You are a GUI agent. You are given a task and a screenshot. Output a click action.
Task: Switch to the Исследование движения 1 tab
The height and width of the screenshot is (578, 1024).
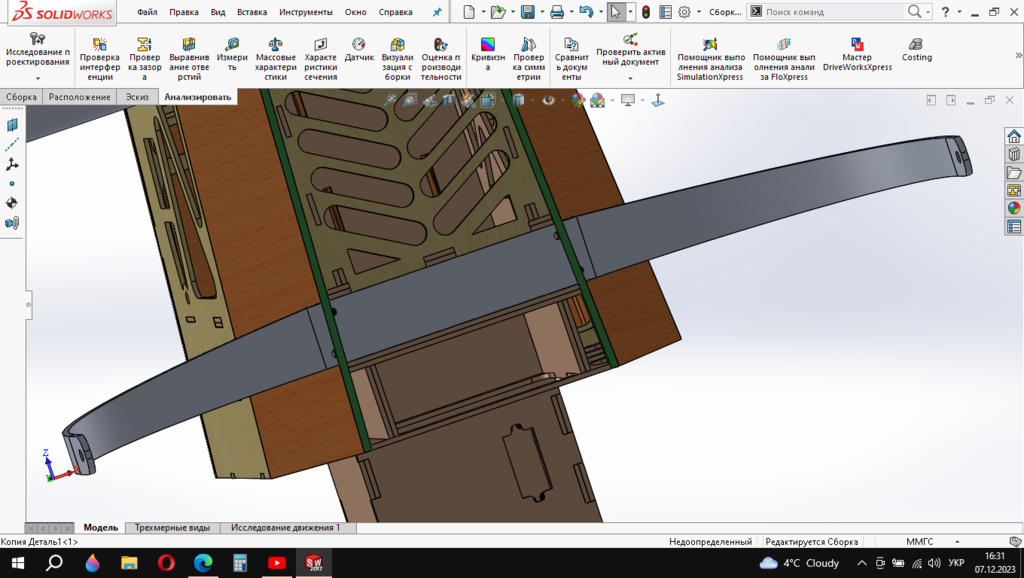[285, 527]
